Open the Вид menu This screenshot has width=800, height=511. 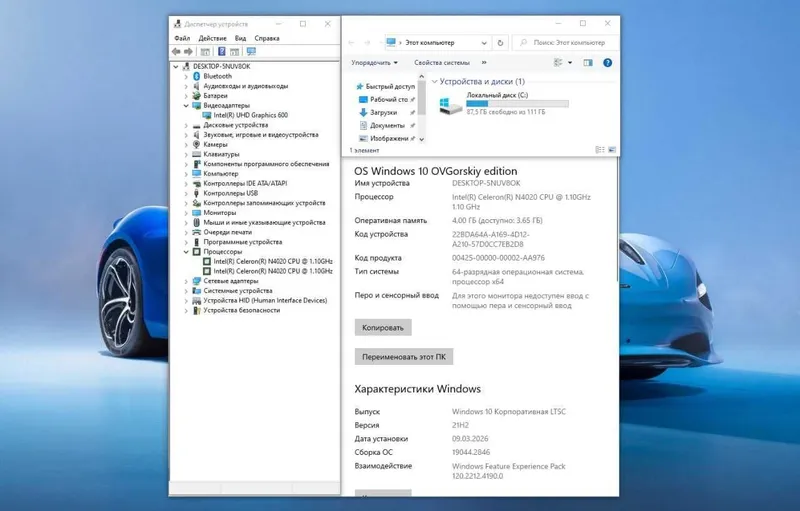pos(240,38)
